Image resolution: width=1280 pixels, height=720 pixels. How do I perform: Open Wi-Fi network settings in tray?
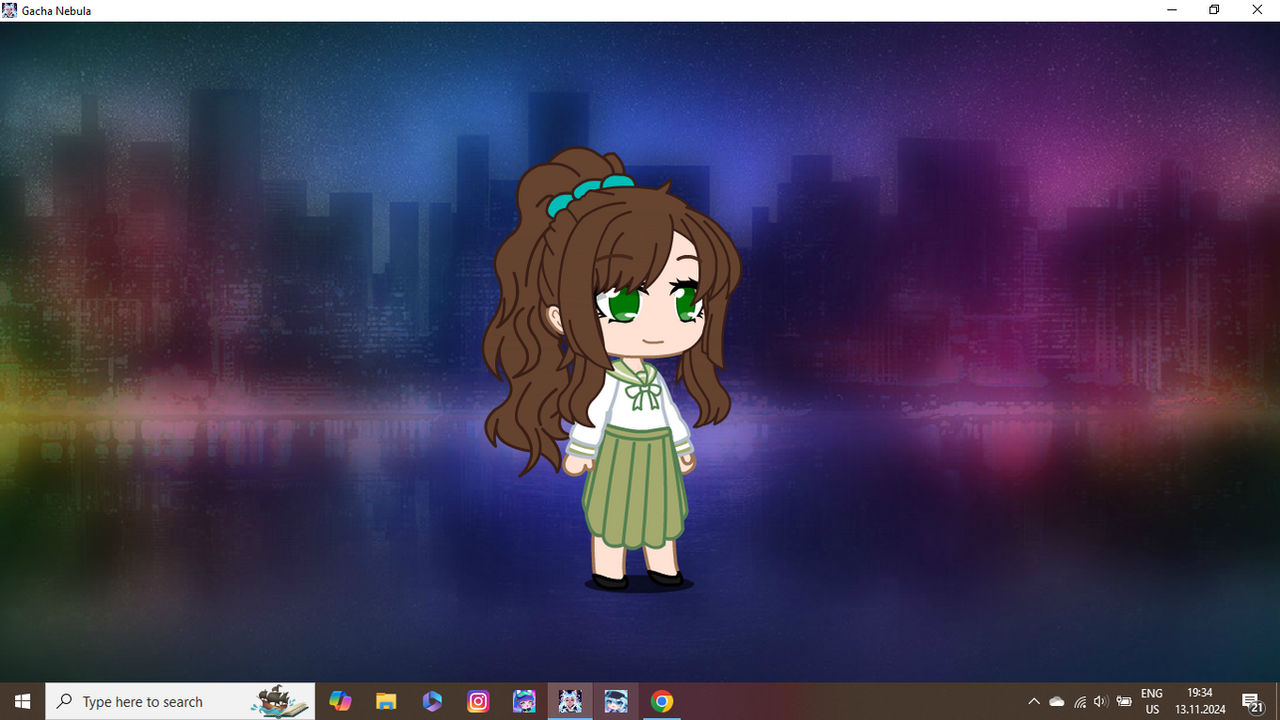[x=1080, y=701]
